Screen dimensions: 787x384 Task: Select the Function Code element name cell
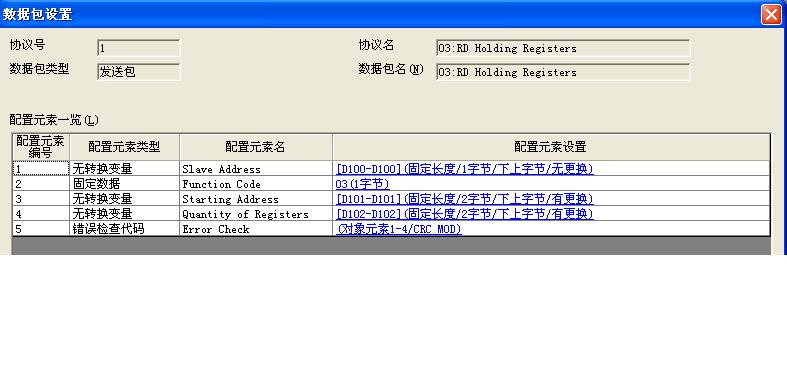click(x=255, y=184)
